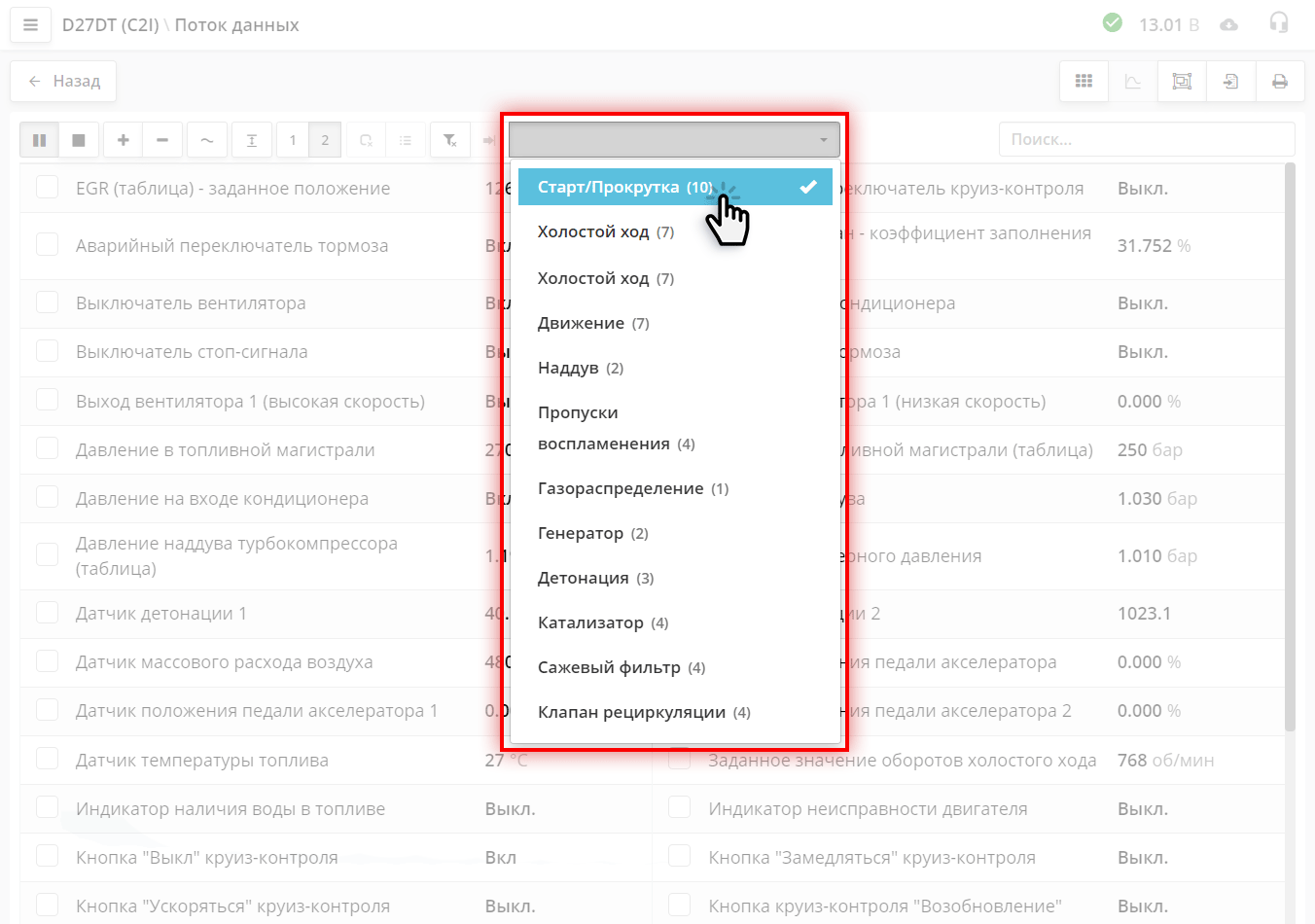The width and height of the screenshot is (1315, 924).
Task: Click the import file icon
Action: point(1230,82)
